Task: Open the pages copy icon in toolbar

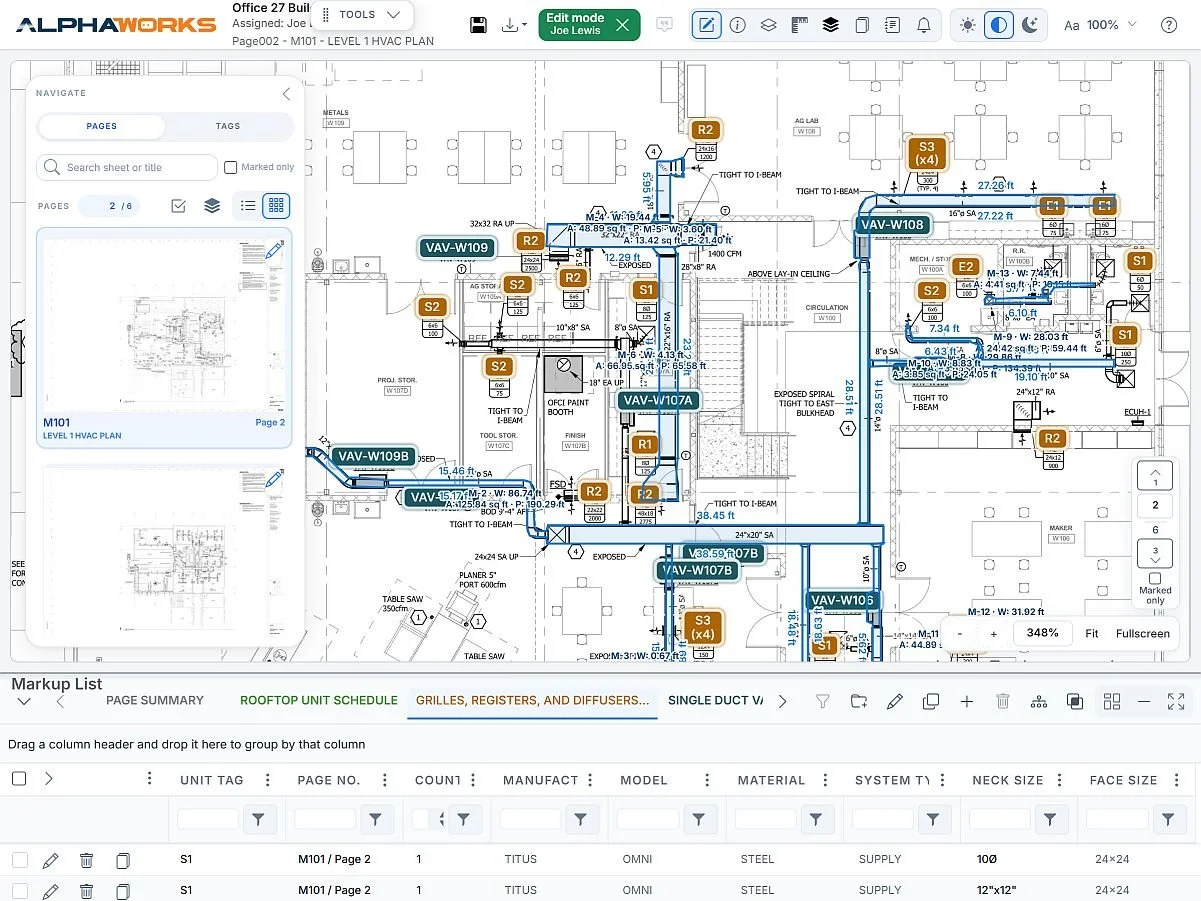Action: point(862,25)
